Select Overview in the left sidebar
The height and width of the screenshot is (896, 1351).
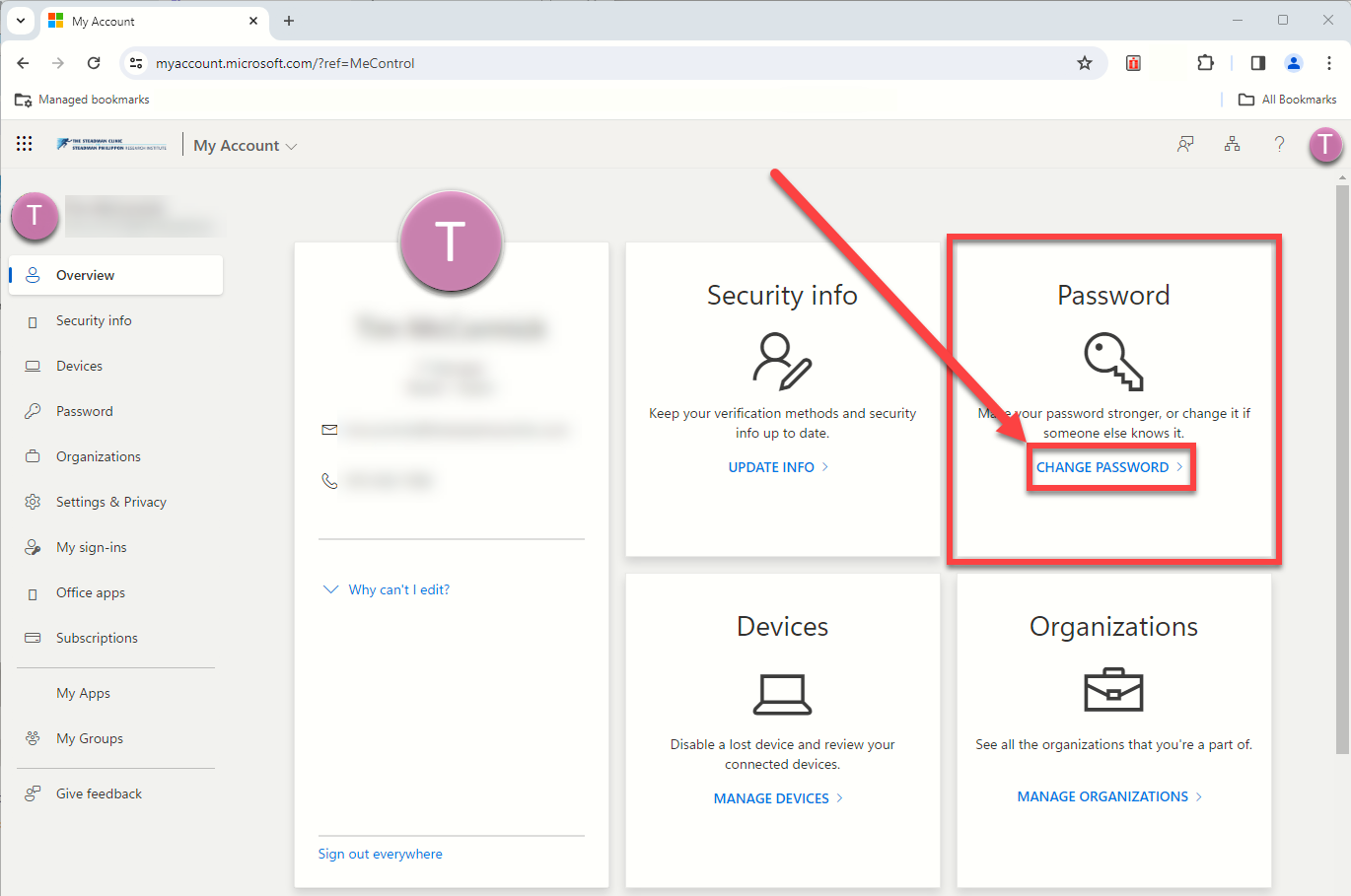point(116,275)
